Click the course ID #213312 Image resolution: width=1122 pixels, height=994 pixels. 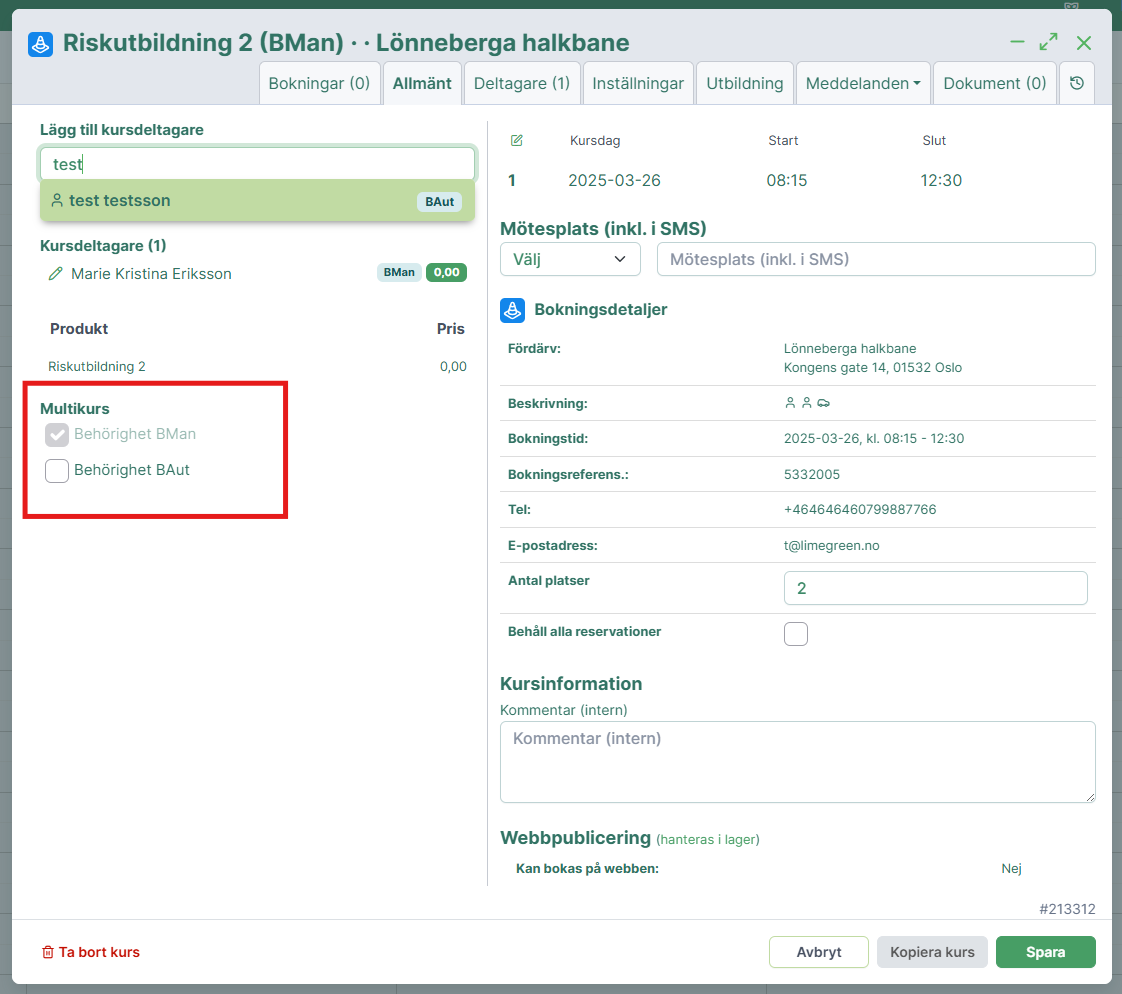pyautogui.click(x=1067, y=909)
